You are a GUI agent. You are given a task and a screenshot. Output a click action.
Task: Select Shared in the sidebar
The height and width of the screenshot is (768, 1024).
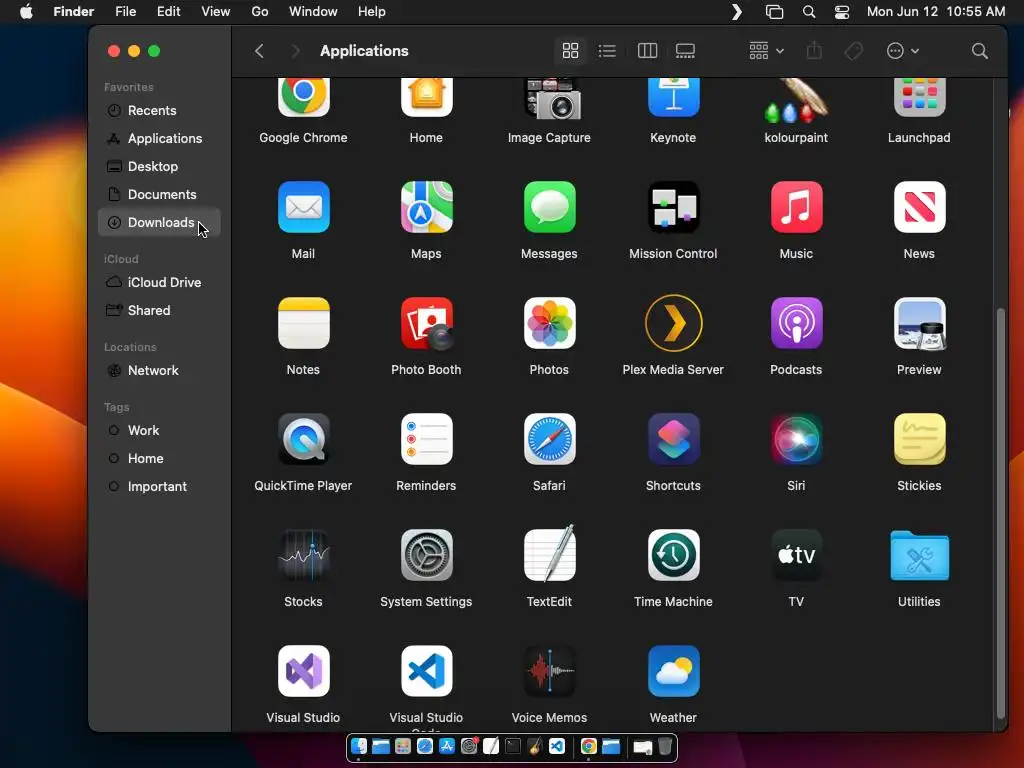(159, 310)
